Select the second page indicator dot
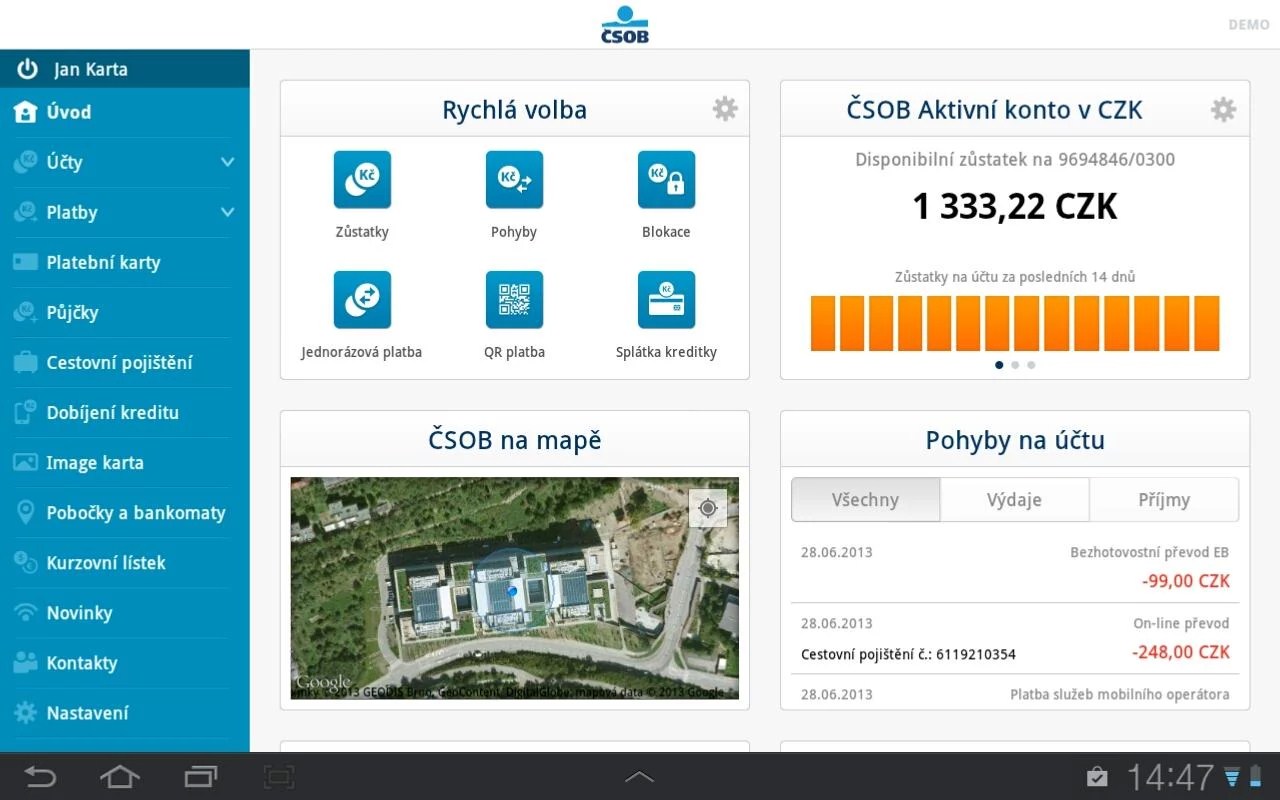 pyautogui.click(x=1015, y=365)
